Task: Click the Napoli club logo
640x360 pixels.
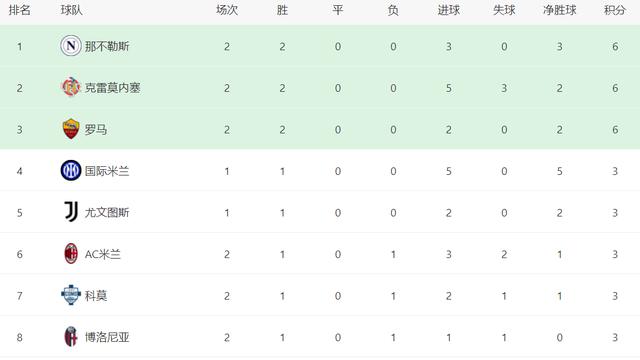Action: (x=71, y=46)
